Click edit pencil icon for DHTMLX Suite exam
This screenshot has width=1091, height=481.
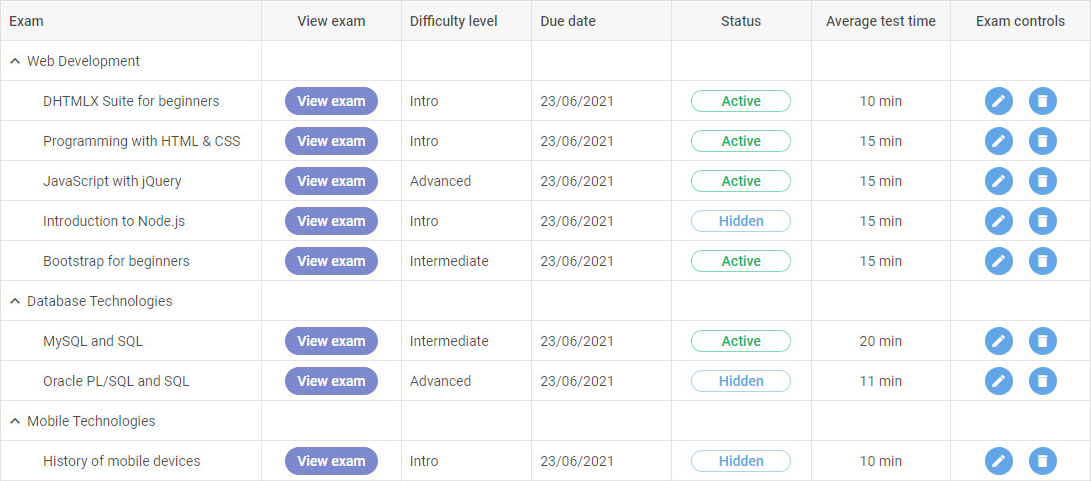[x=998, y=101]
